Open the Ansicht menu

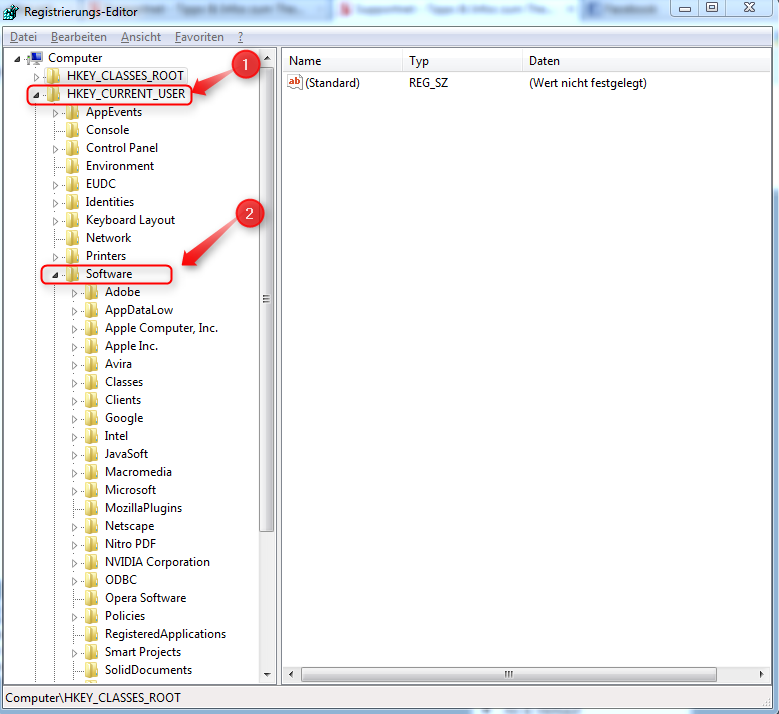(141, 37)
